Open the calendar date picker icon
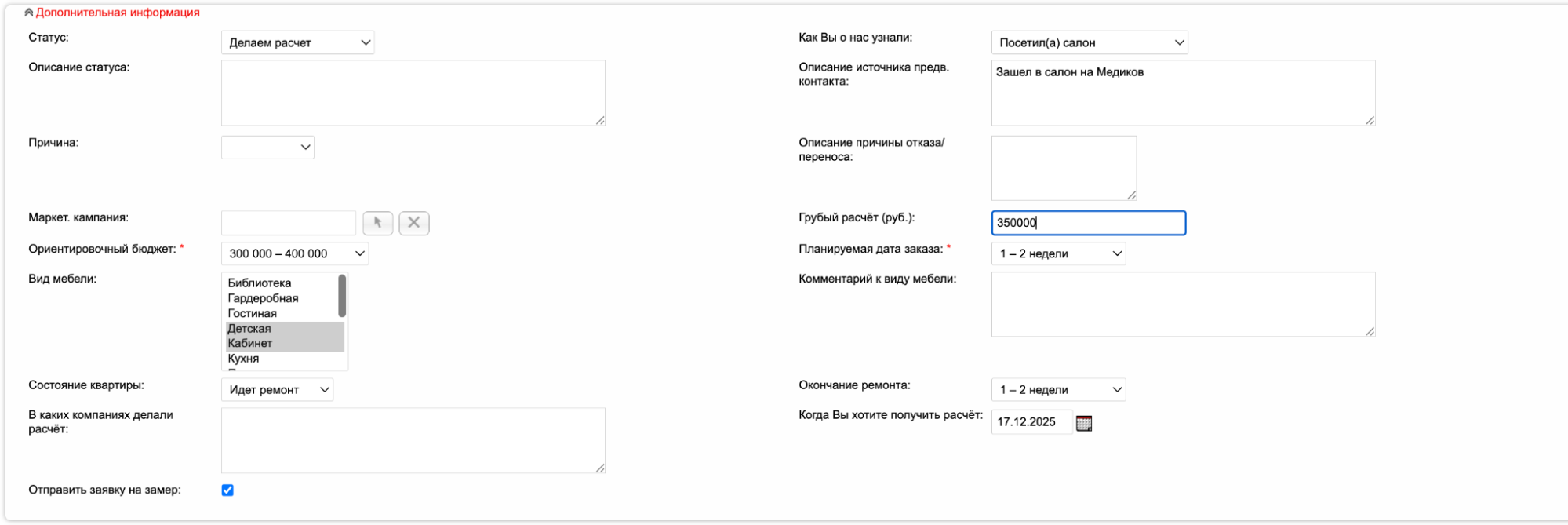This screenshot has height=525, width=1568. coord(1083,423)
